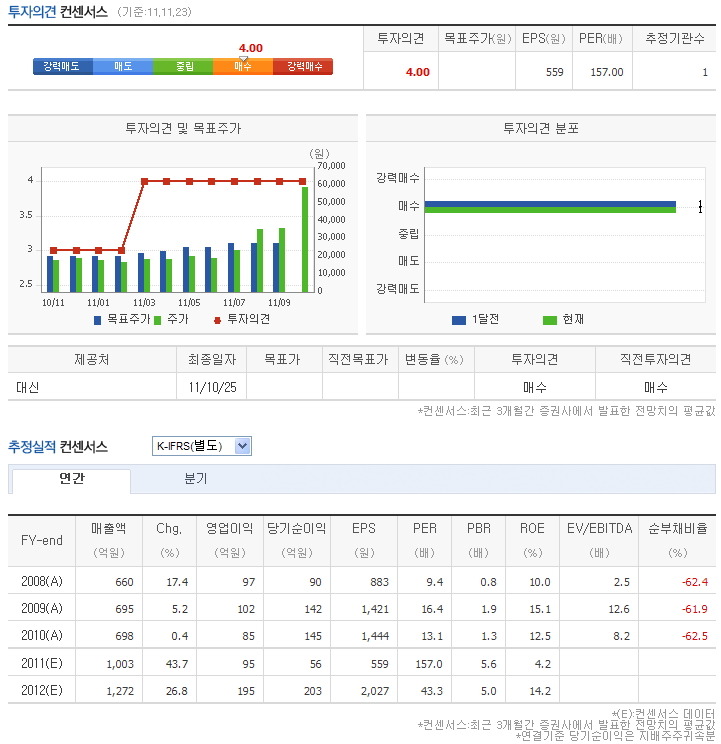The height and width of the screenshot is (744, 721).
Task: Click the 대신 provider name in the table
Action: click(28, 386)
